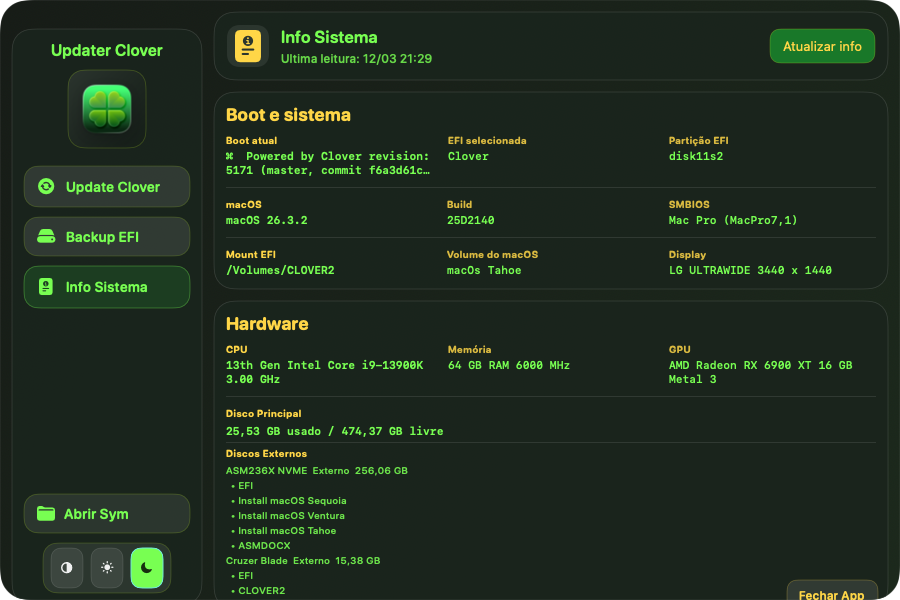Click the Boot e sistema heading
The image size is (900, 600).
pyautogui.click(x=288, y=115)
